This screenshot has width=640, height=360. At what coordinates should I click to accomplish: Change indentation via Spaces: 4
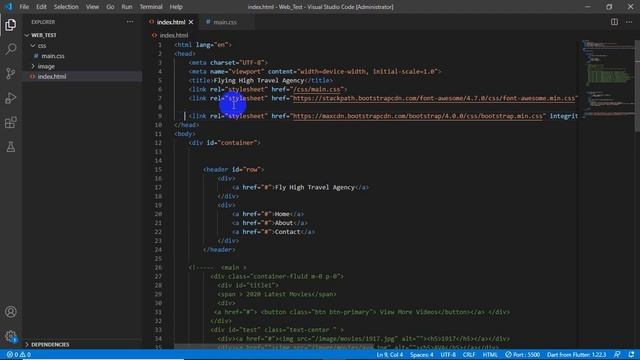422,355
